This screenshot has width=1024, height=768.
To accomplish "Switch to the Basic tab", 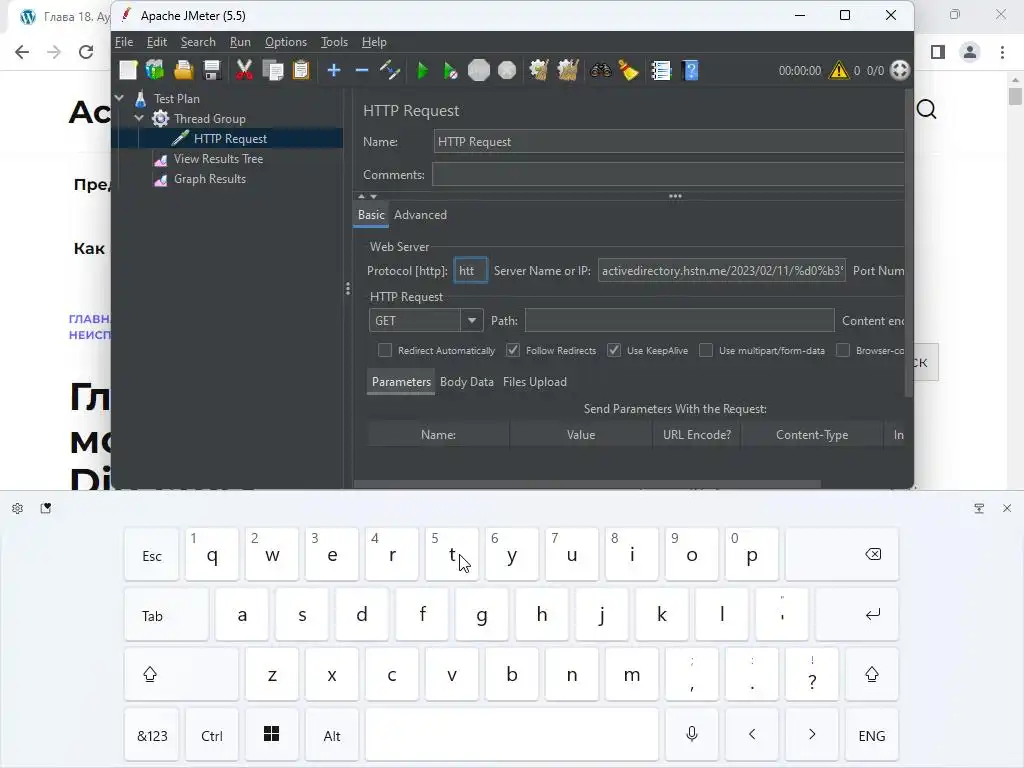I will [x=371, y=215].
